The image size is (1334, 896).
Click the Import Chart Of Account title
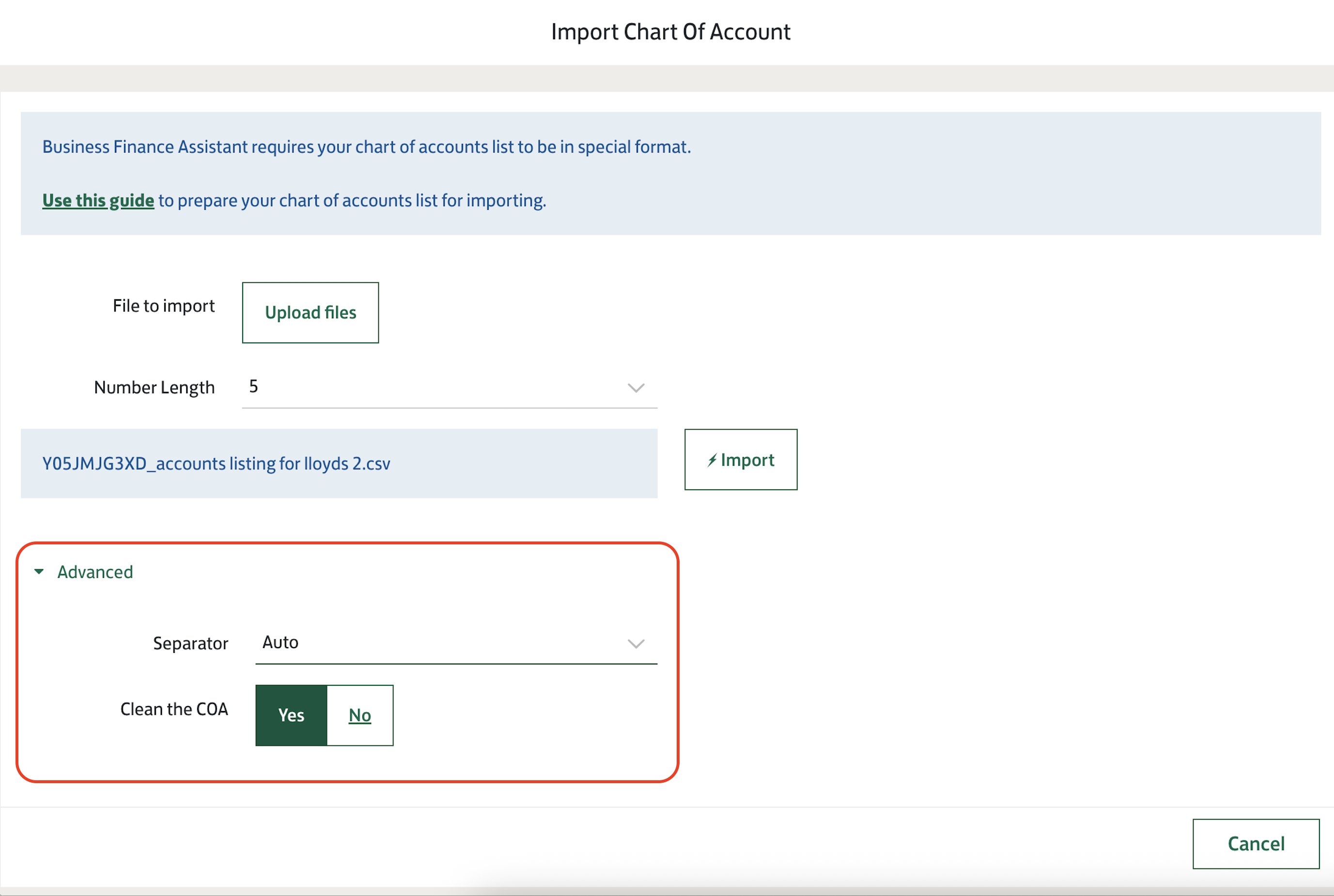[670, 32]
